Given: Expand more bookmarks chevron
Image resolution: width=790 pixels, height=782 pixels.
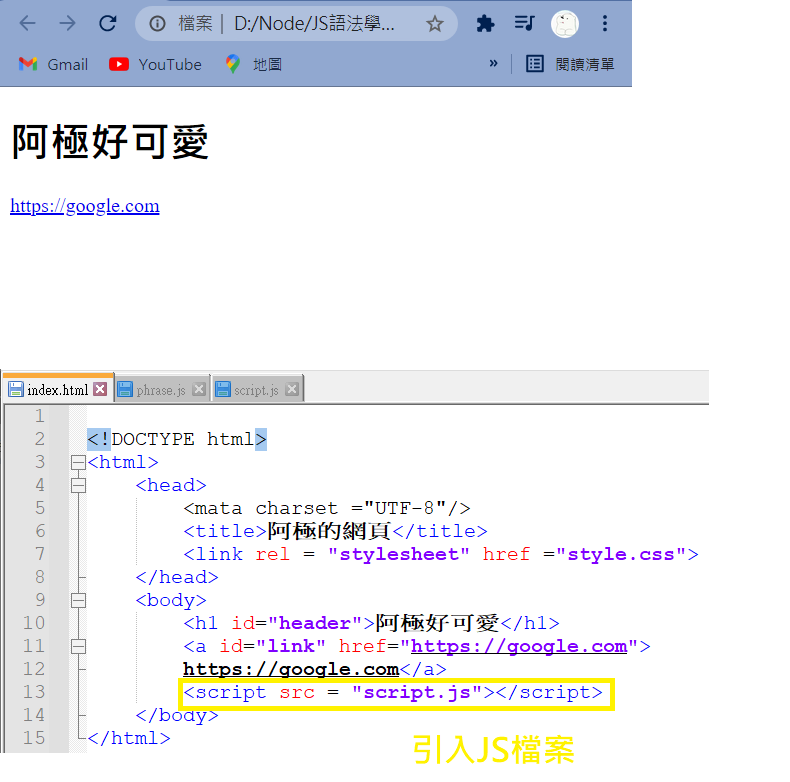Looking at the screenshot, I should [493, 63].
